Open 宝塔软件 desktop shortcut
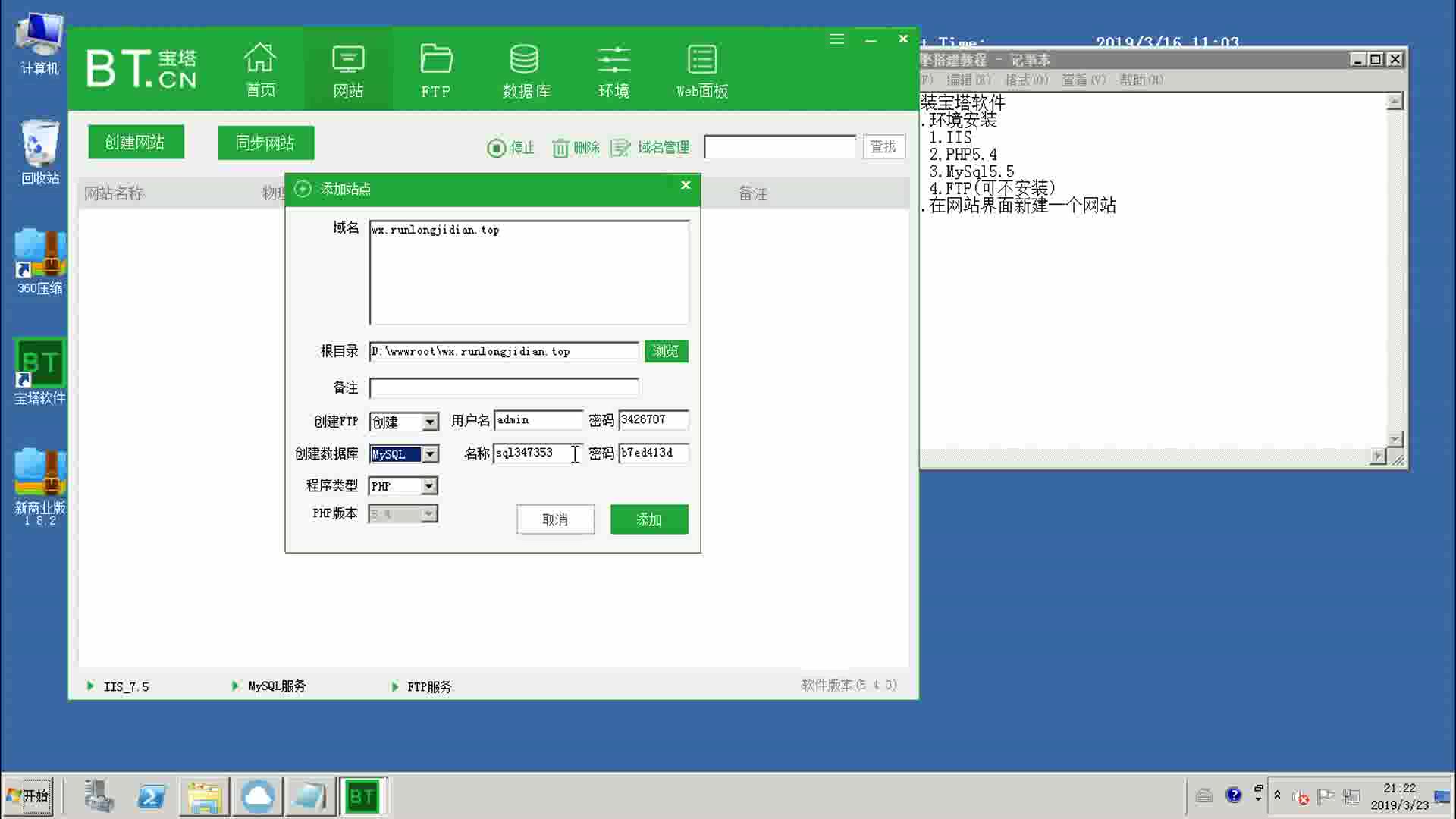Viewport: 1456px width, 819px height. (x=39, y=372)
